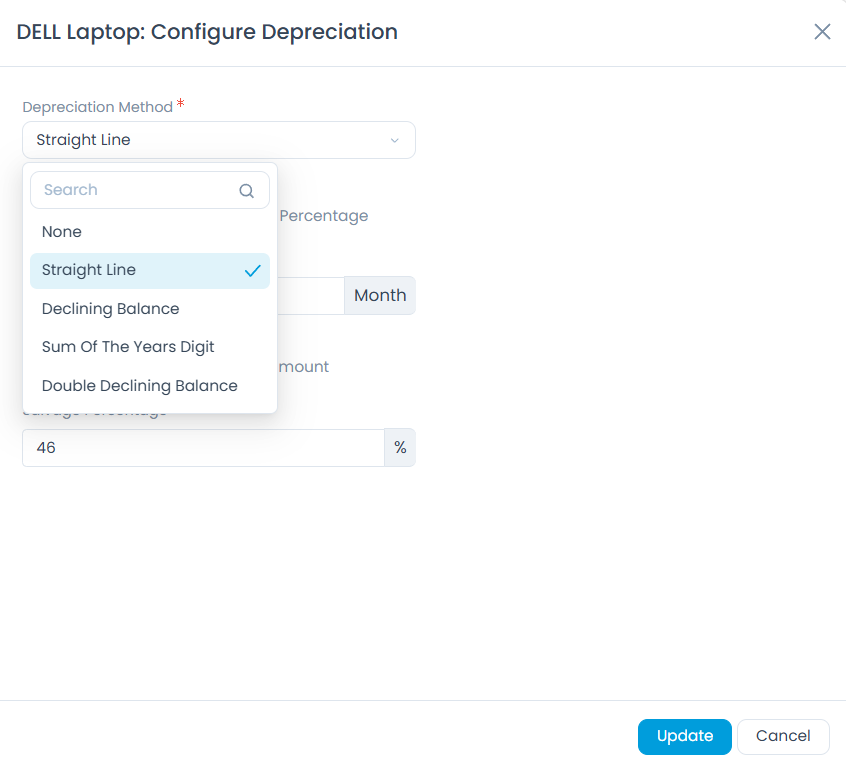
Task: Choose Declining Balance method
Action: (149, 309)
